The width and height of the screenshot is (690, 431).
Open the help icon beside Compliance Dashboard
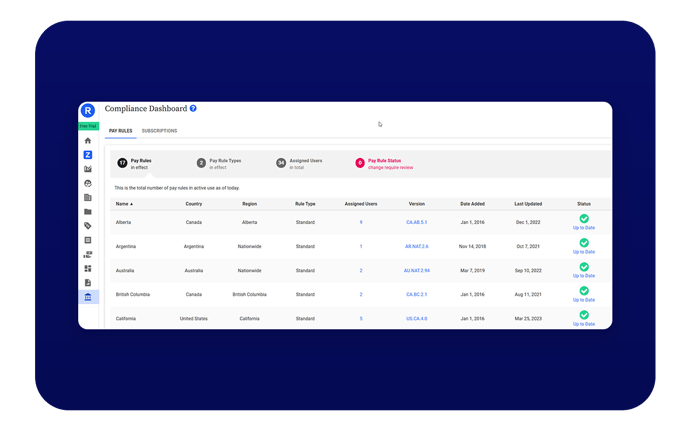193,108
